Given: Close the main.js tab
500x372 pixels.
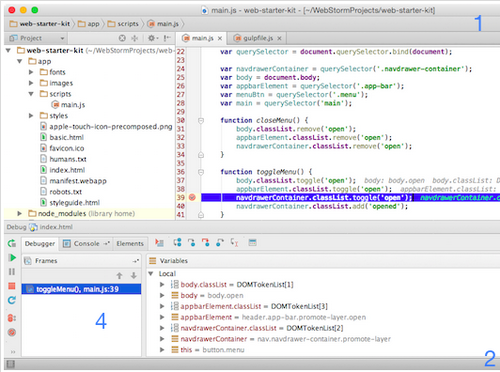Looking at the screenshot, I should coord(220,39).
